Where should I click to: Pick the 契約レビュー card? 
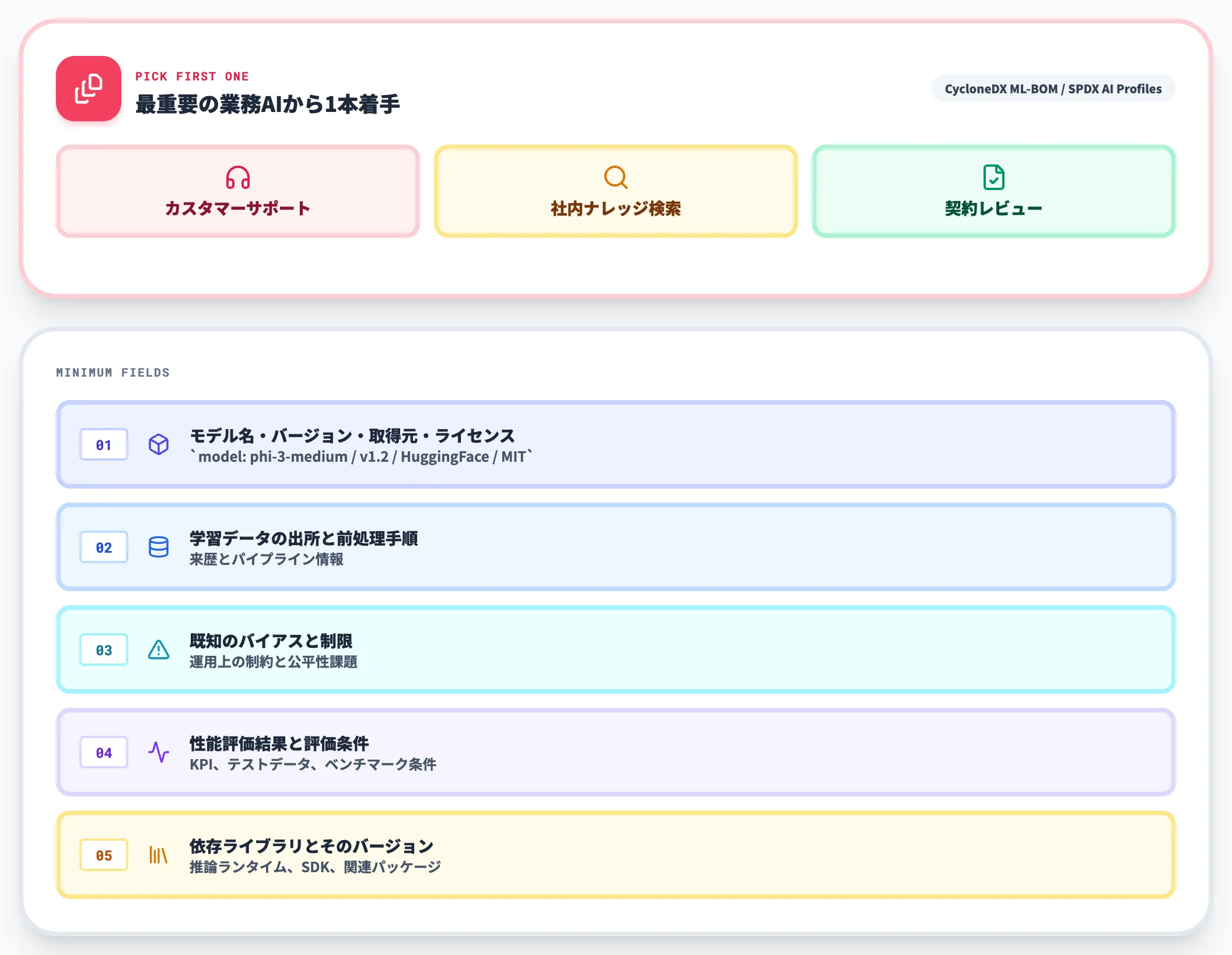click(x=994, y=191)
